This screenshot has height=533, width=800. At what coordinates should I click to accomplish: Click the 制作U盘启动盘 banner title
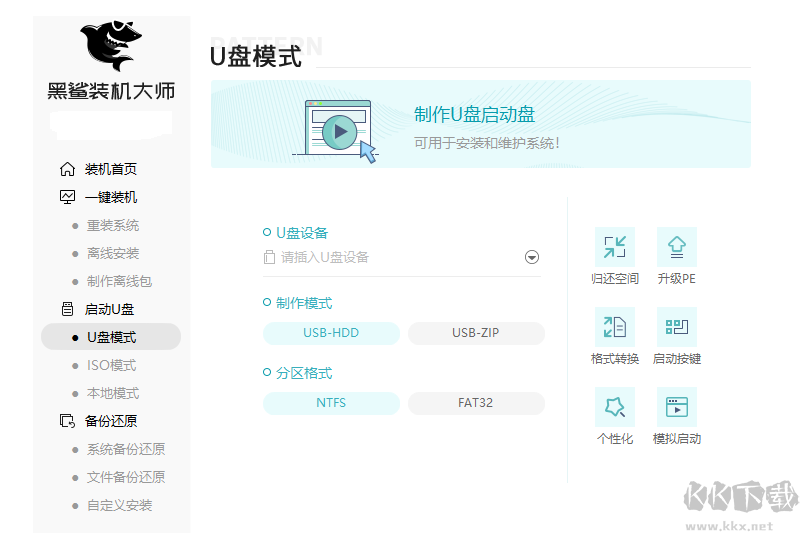[474, 114]
